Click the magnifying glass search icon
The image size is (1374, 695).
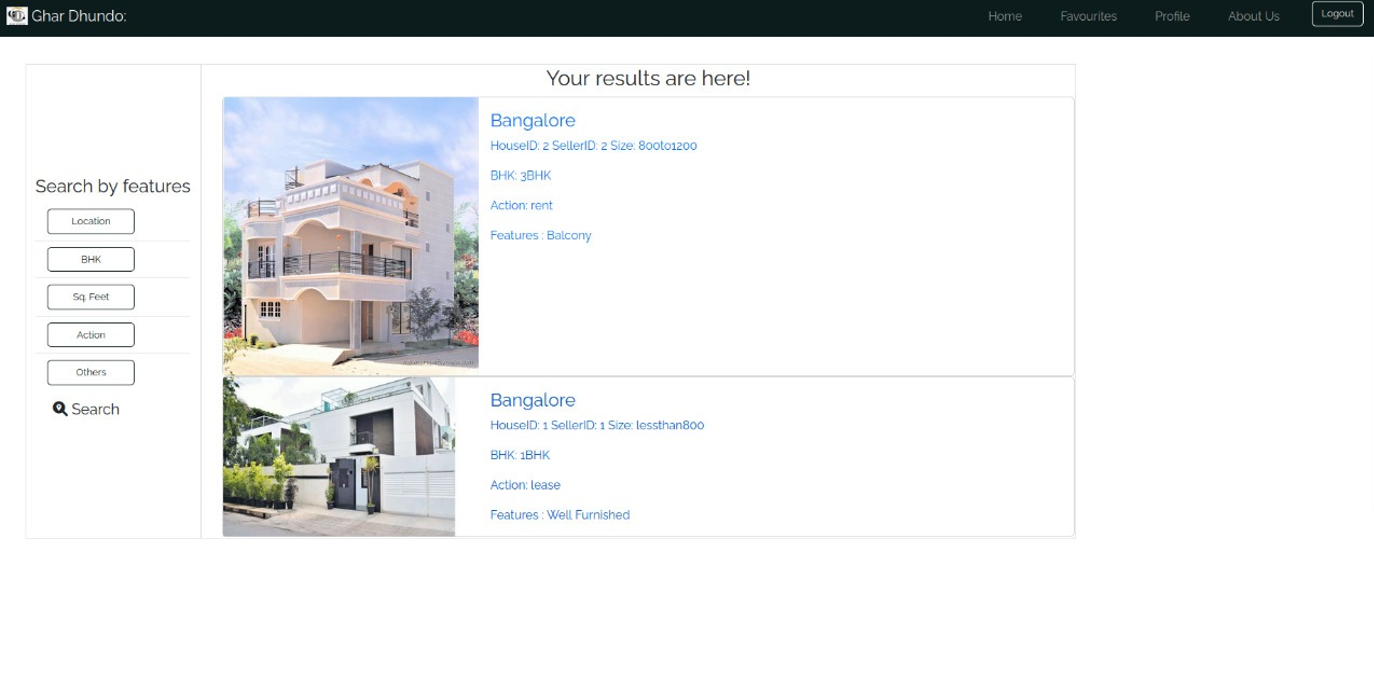[61, 409]
